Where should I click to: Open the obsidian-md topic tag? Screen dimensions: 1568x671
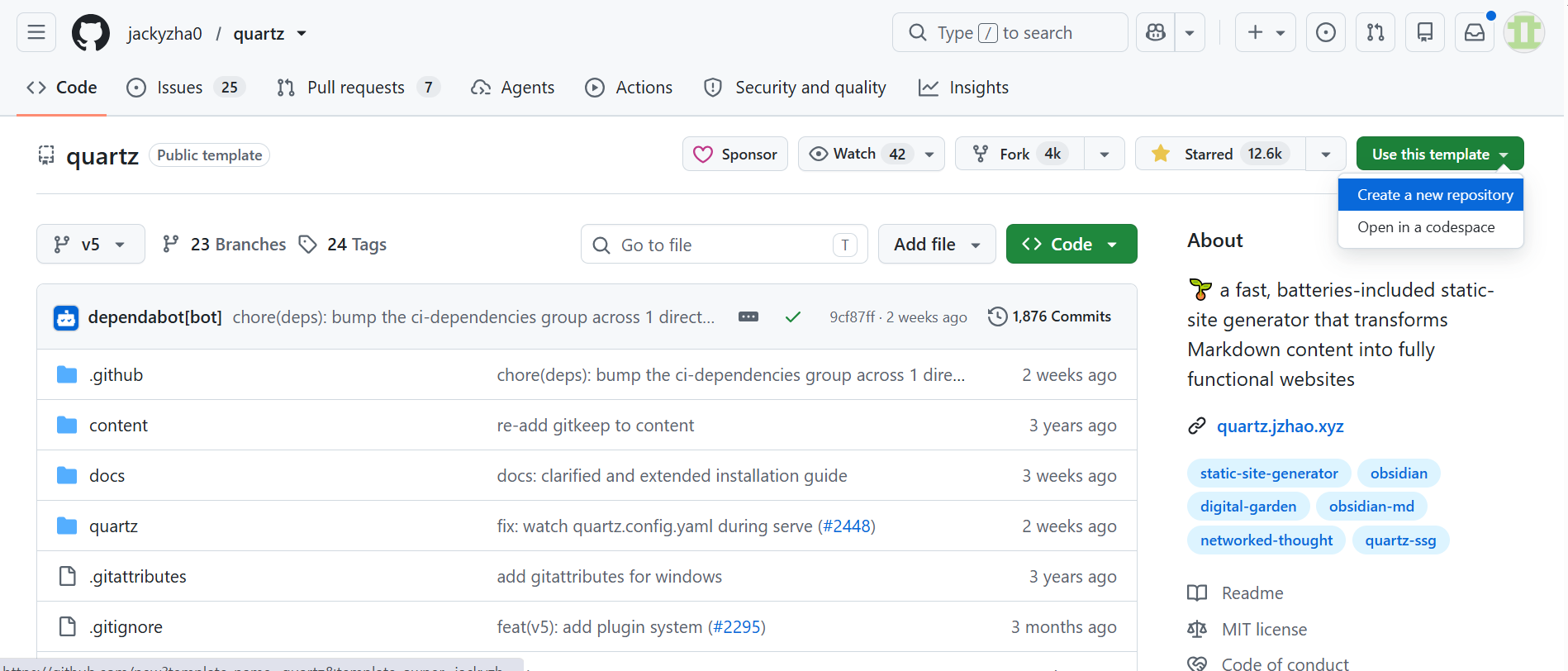point(1371,507)
